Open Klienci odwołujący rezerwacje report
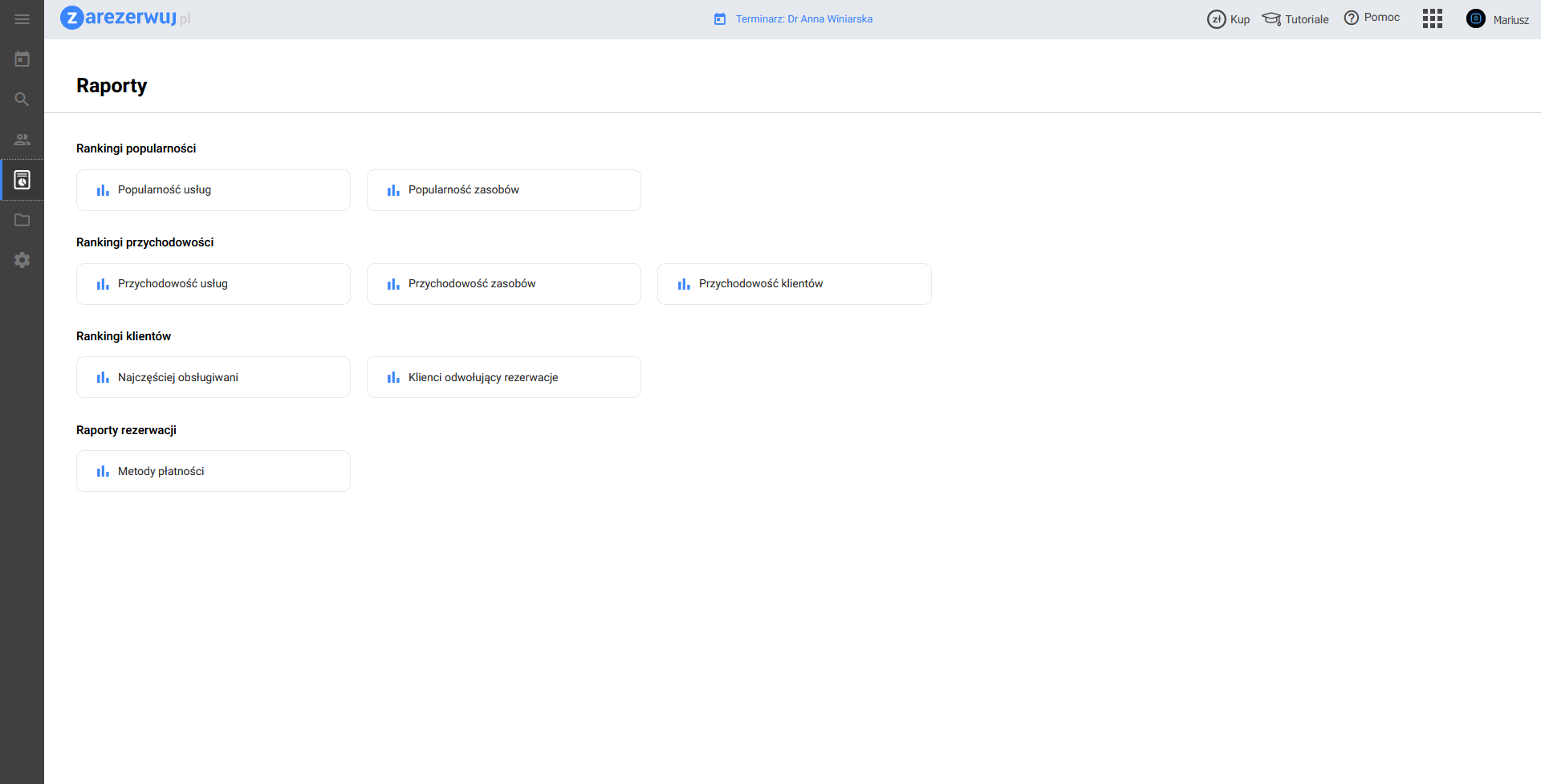 click(x=504, y=378)
